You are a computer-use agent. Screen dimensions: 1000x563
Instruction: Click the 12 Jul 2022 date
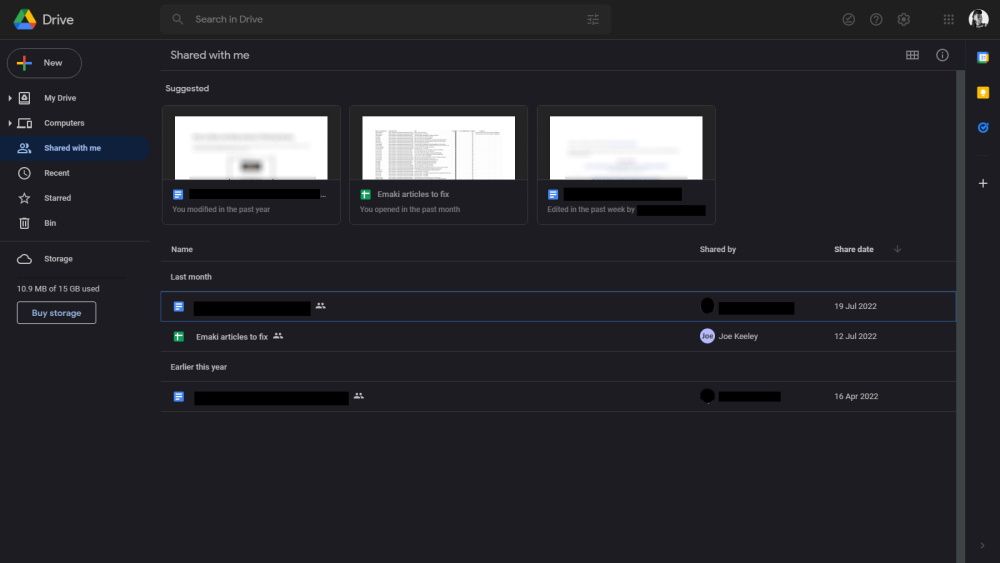pos(855,336)
